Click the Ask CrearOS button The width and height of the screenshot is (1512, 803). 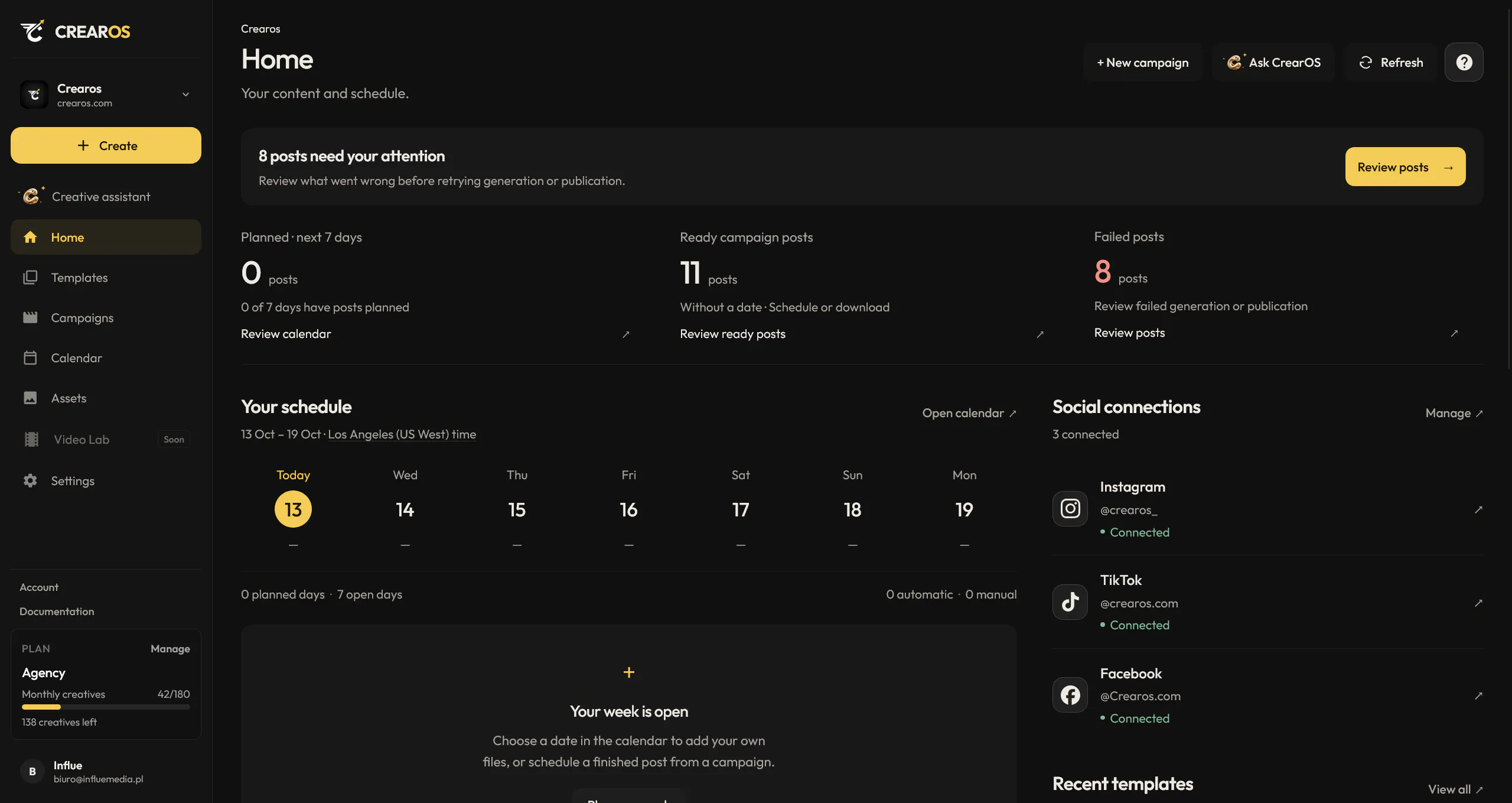click(1273, 62)
